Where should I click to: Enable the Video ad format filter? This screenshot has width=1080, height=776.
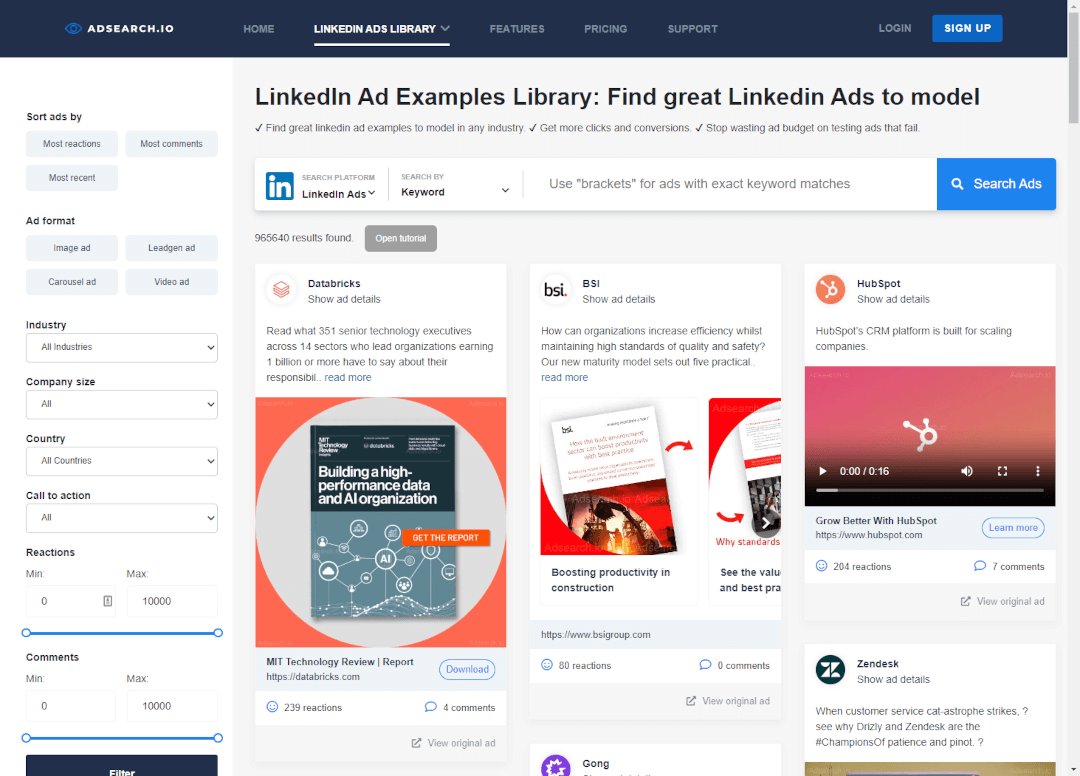click(171, 281)
